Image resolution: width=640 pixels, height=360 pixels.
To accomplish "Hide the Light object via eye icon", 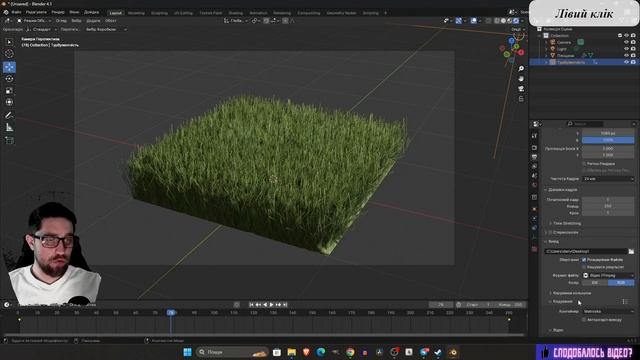I will tap(627, 49).
